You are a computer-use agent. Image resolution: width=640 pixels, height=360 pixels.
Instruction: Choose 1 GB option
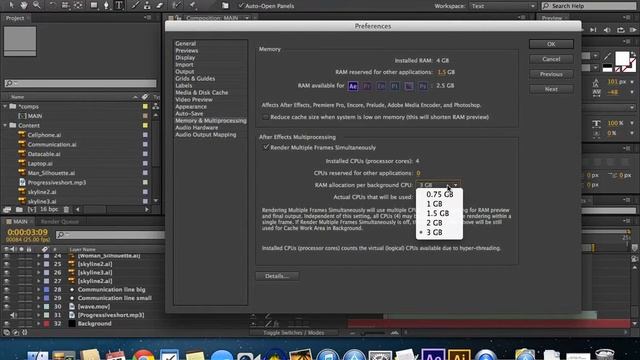click(x=440, y=204)
